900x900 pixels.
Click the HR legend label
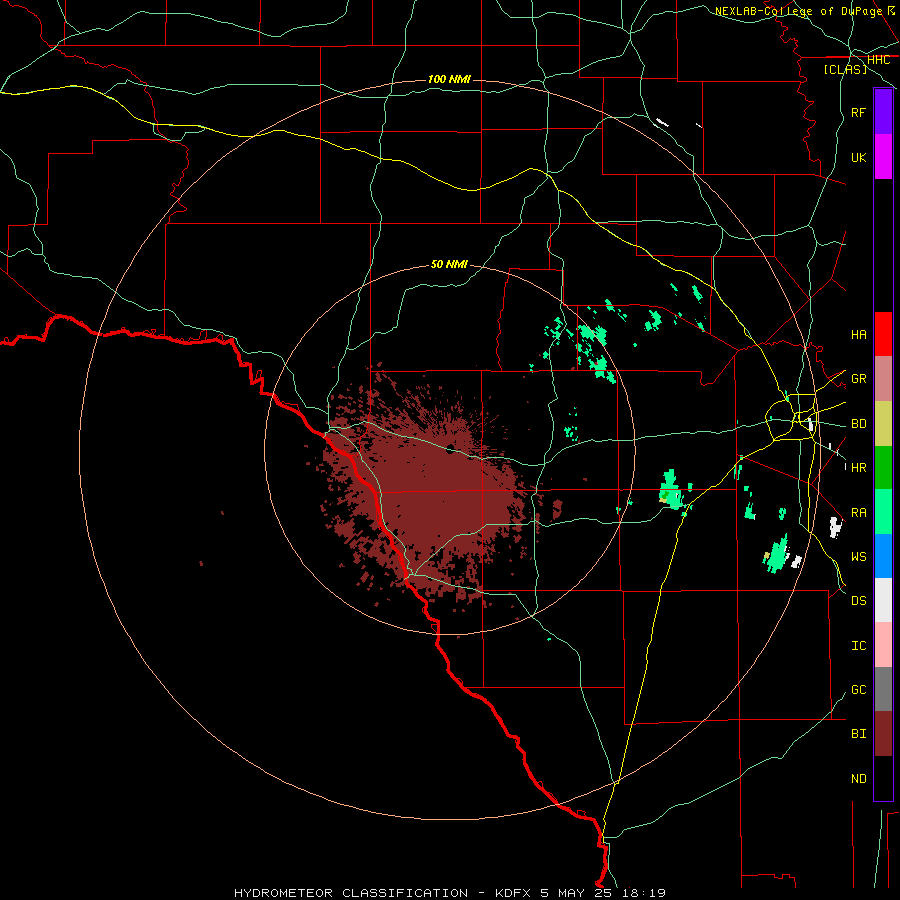click(x=858, y=468)
